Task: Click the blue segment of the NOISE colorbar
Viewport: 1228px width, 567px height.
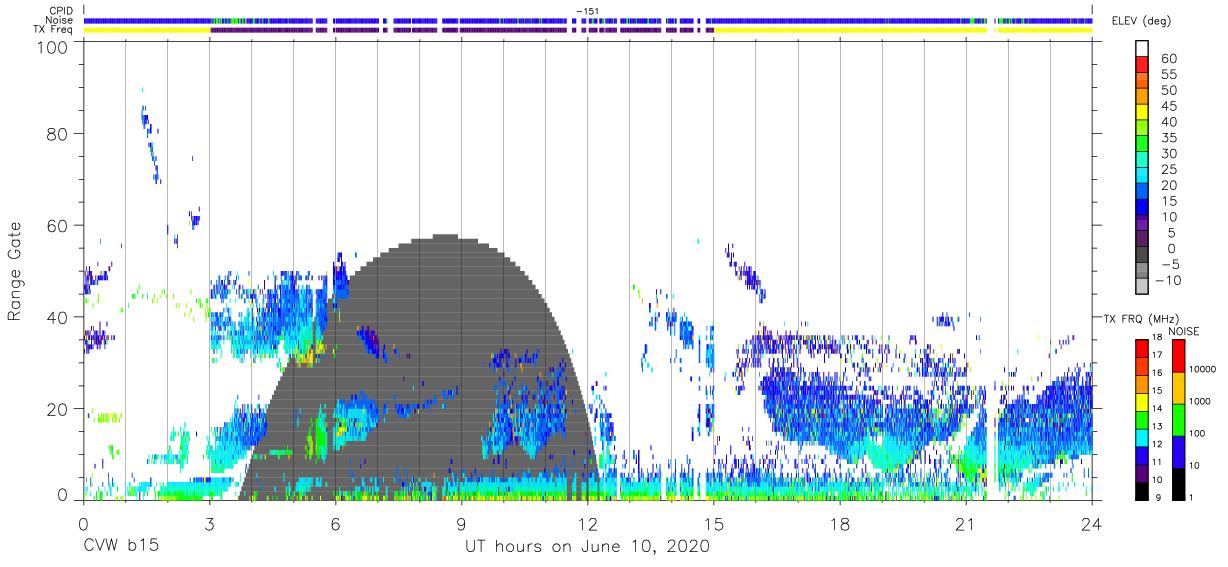Action: pos(1178,451)
